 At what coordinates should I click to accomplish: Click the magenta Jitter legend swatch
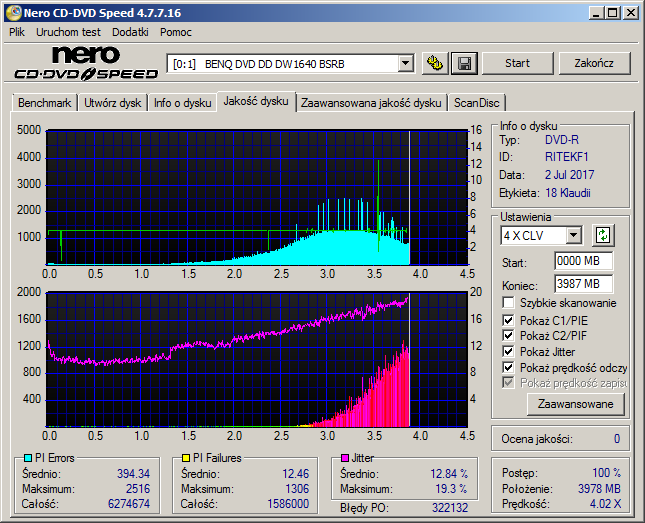tap(345, 458)
